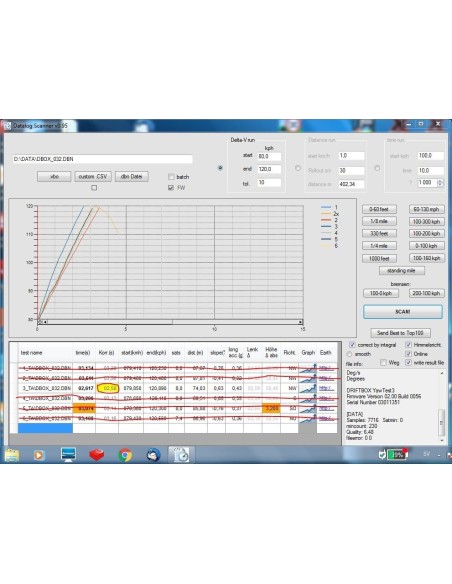Click the SCAN button
The width and height of the screenshot is (452, 584).
pos(402,312)
